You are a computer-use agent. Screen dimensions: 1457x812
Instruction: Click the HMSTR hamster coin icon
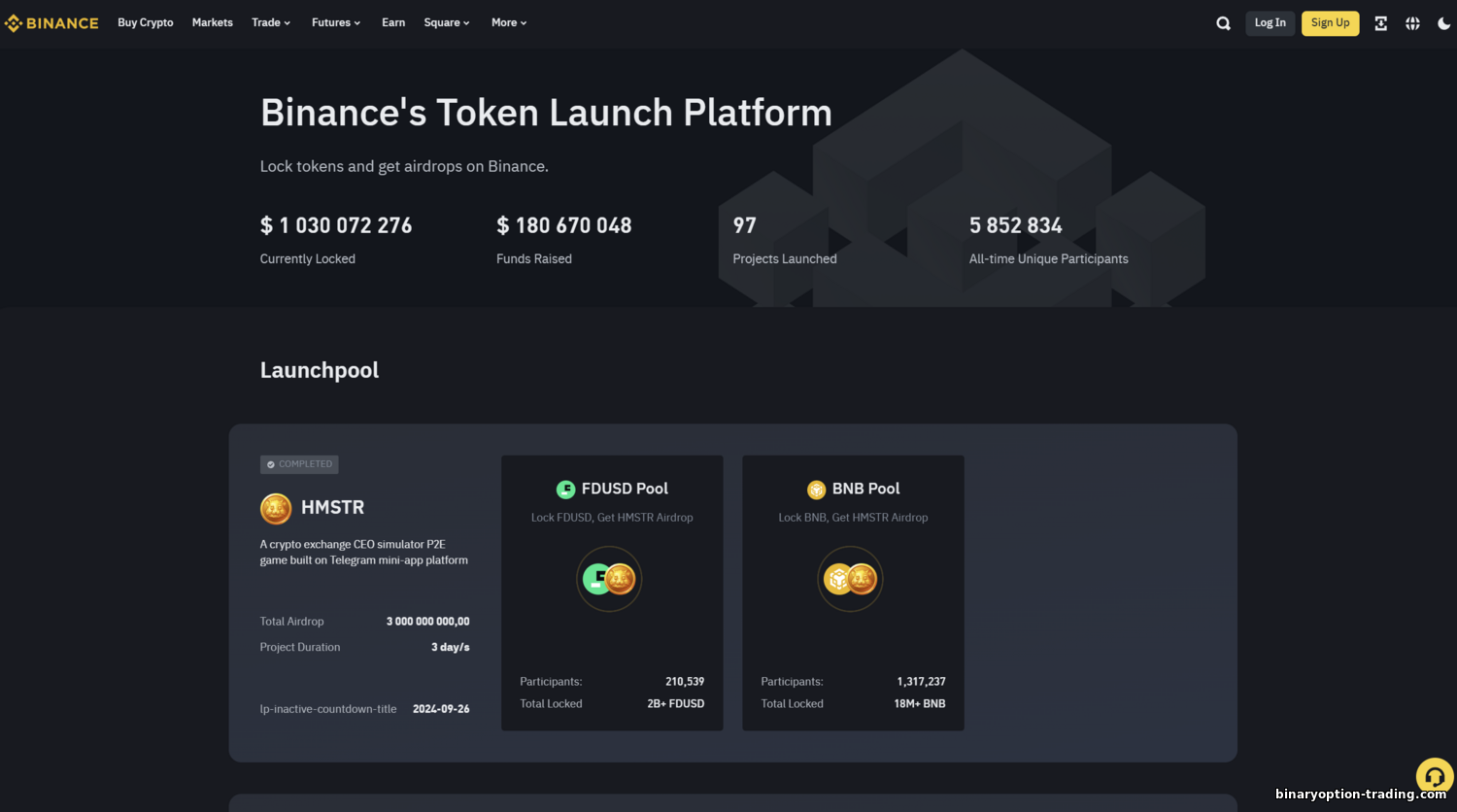click(276, 508)
